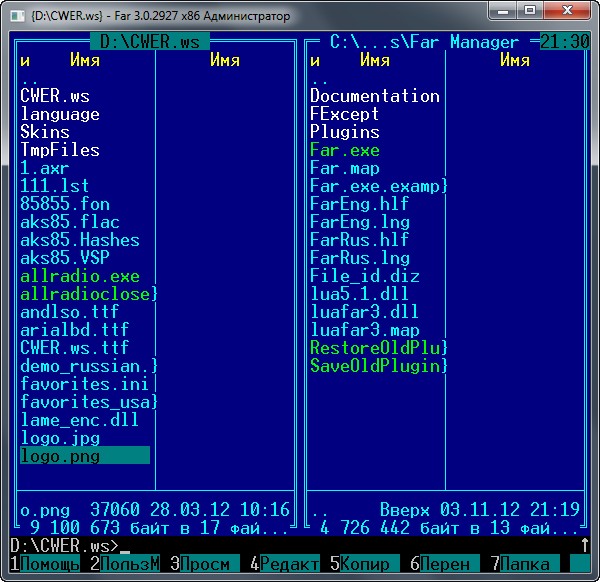The image size is (600, 582).
Task: Select the Plugins folder
Action: coord(344,132)
